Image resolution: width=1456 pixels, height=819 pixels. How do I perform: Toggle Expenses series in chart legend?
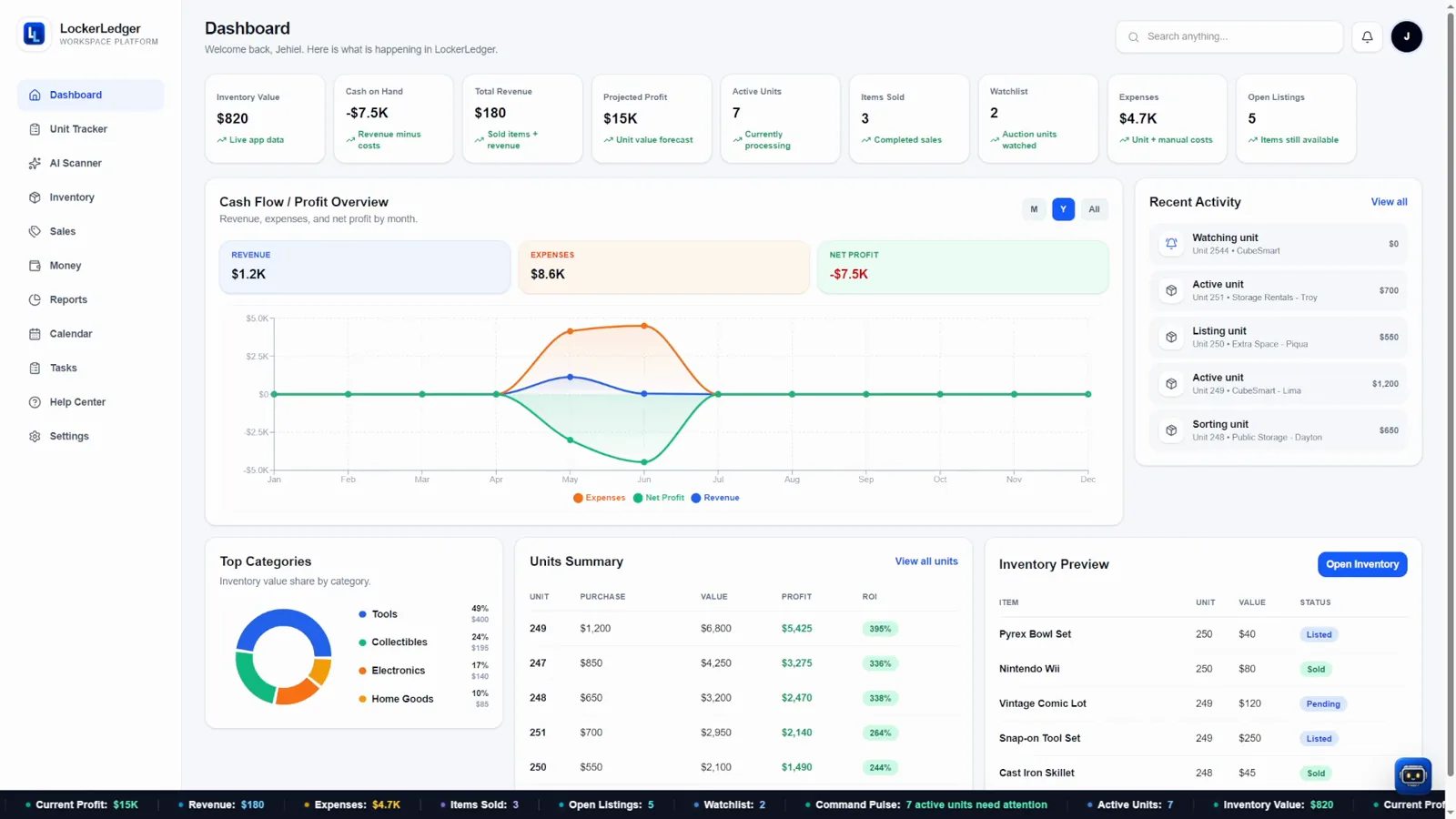pos(600,498)
